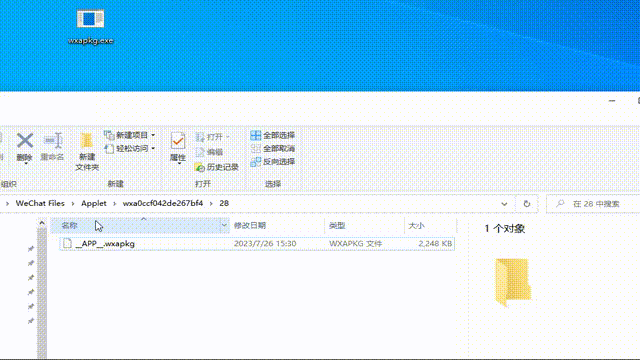Expand chevron after wxa0ccf042de267bf4 breadcrumb
This screenshot has height=360, width=640.
coord(211,203)
